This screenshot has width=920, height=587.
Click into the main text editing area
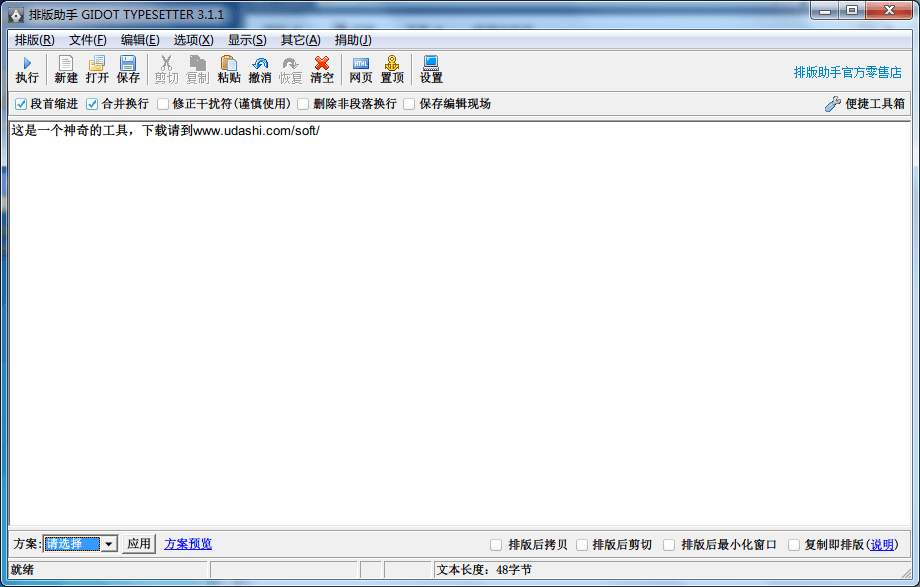[459, 323]
